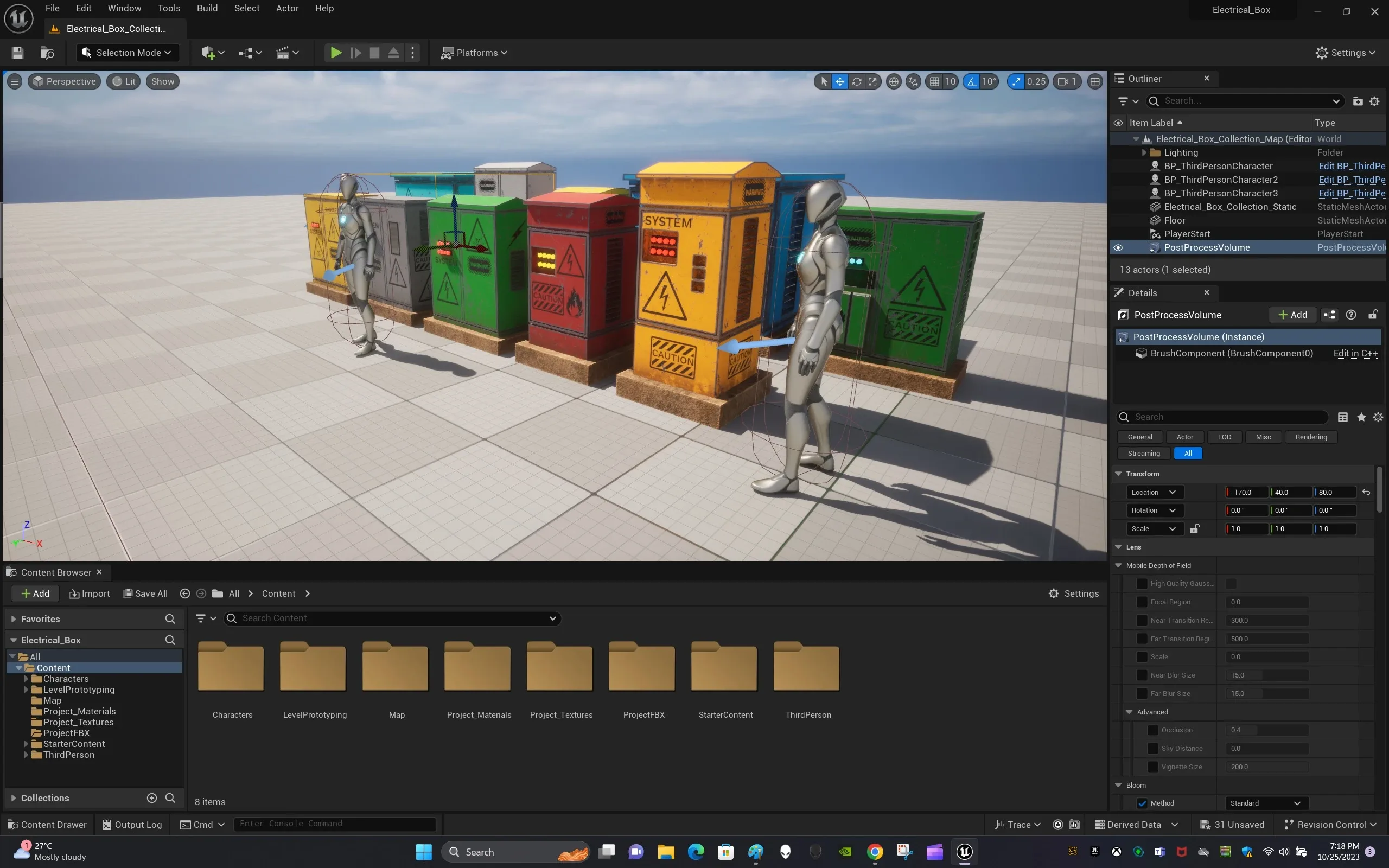Click Add component button in Details
This screenshot has height=868, width=1389.
[1292, 315]
